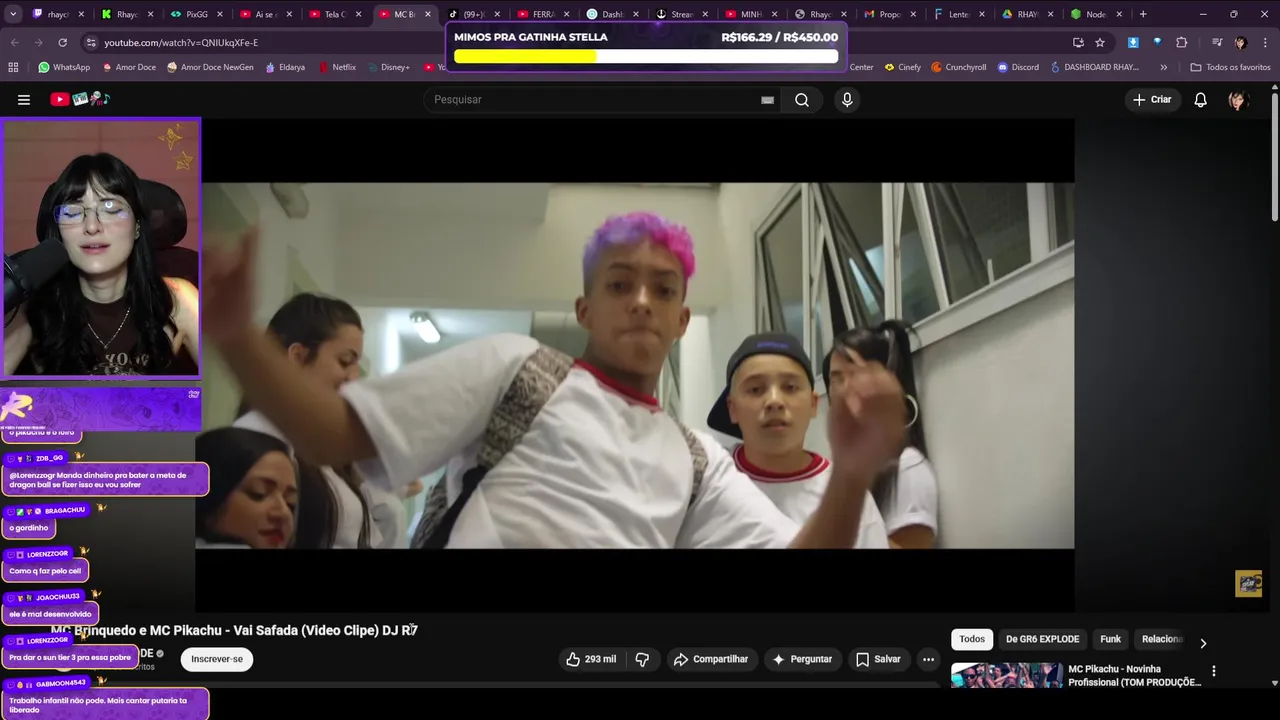Open the Disney+ bookmark
Image resolution: width=1280 pixels, height=720 pixels.
(x=388, y=67)
